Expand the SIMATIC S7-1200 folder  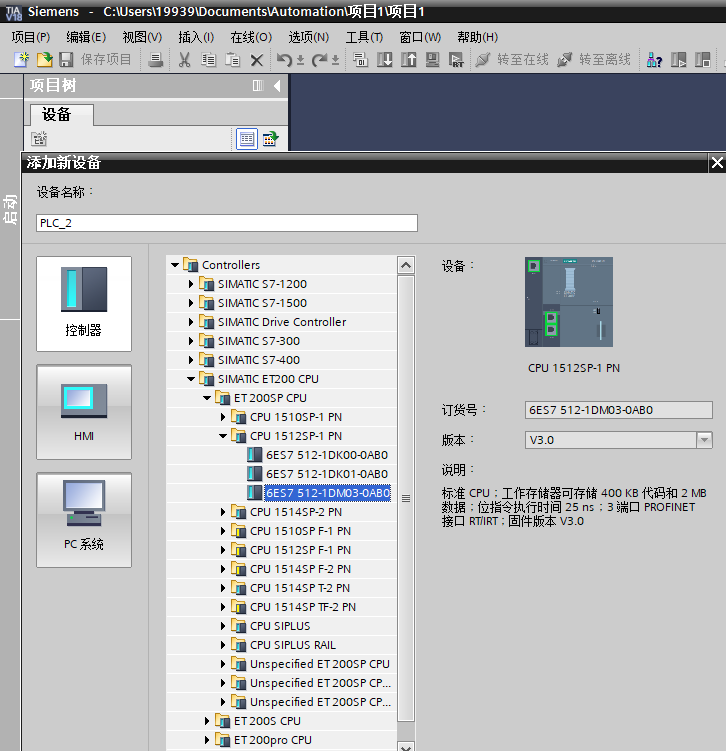click(x=192, y=284)
